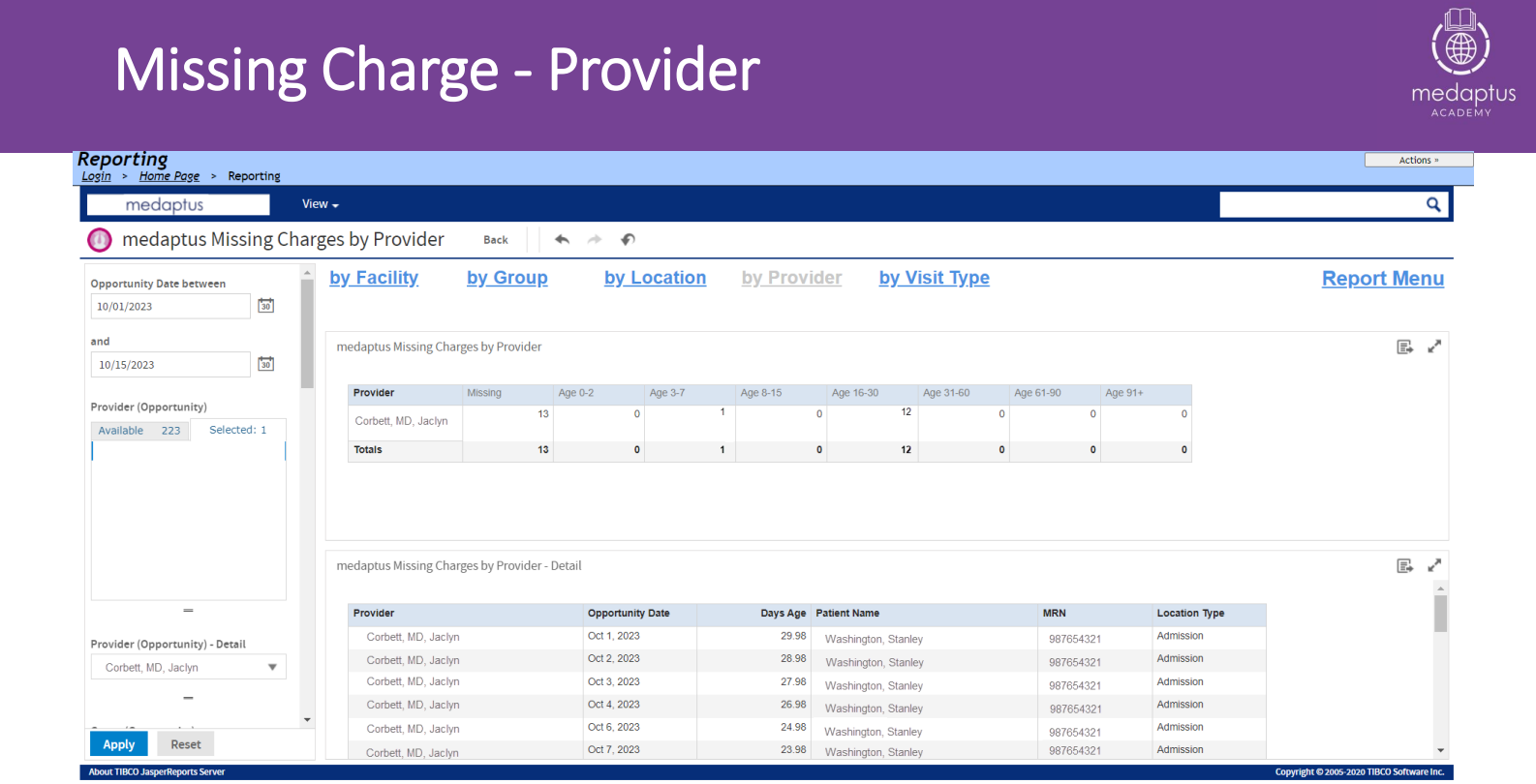Click the Patient Name column header
The image size is (1536, 784).
point(847,614)
